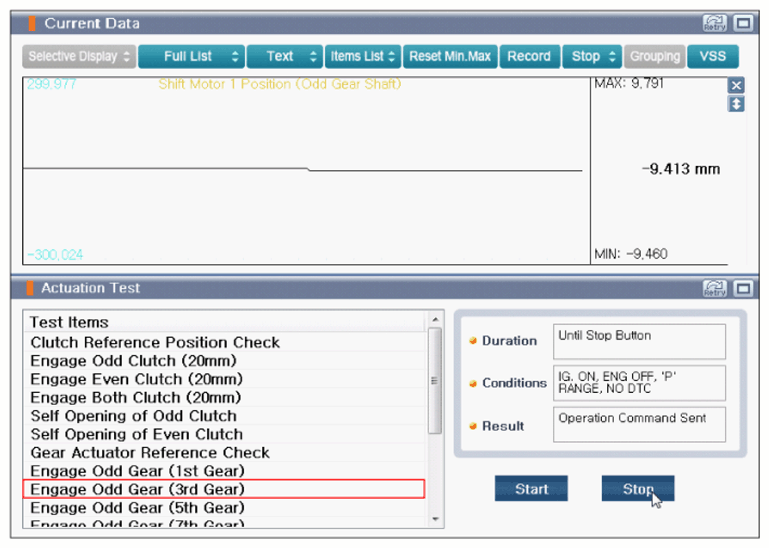769x548 pixels.
Task: Maximize the Actuation Test panel
Action: 743,288
